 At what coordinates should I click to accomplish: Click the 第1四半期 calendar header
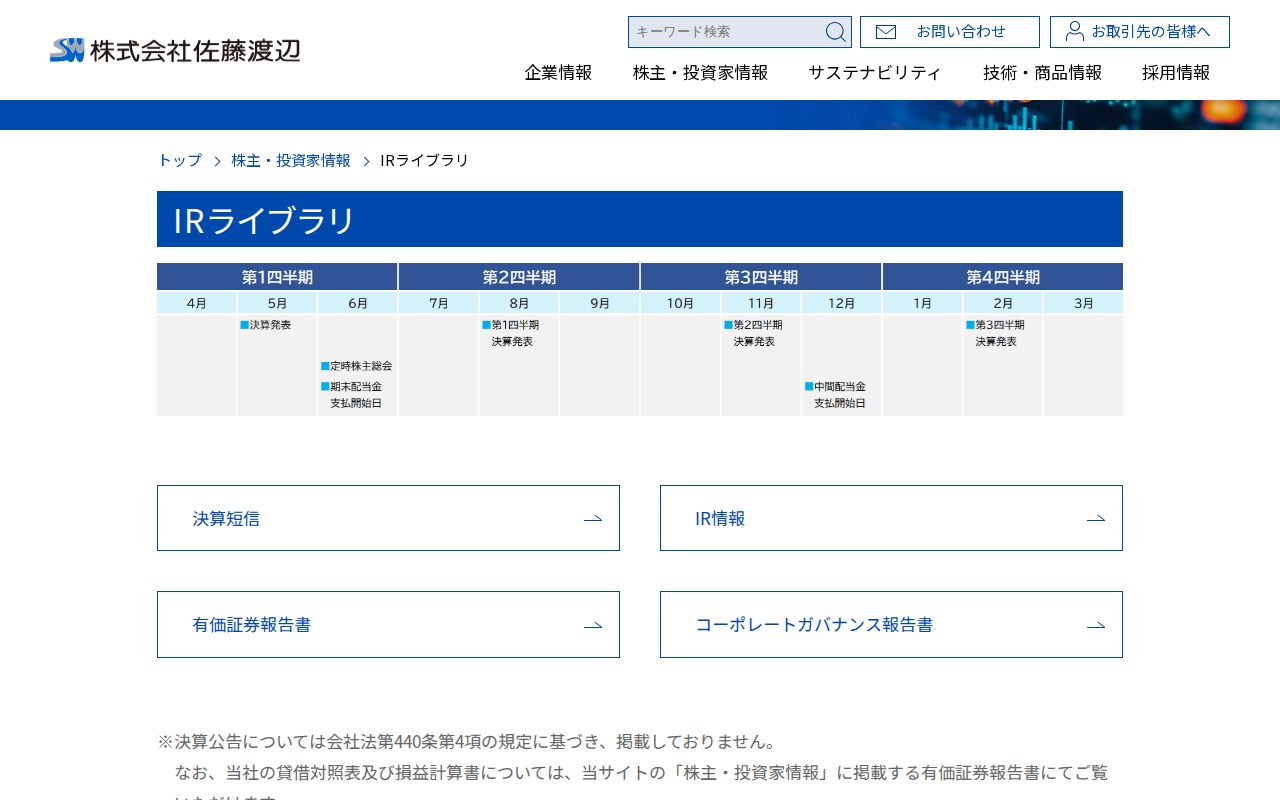(277, 277)
